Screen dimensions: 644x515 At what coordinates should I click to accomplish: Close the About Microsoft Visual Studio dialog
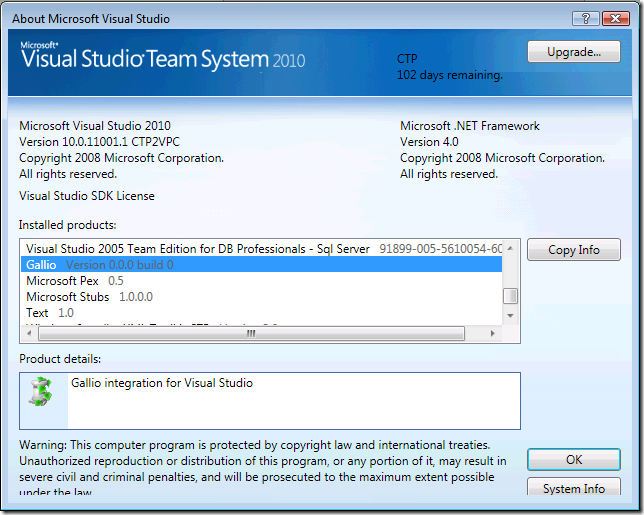click(x=615, y=18)
